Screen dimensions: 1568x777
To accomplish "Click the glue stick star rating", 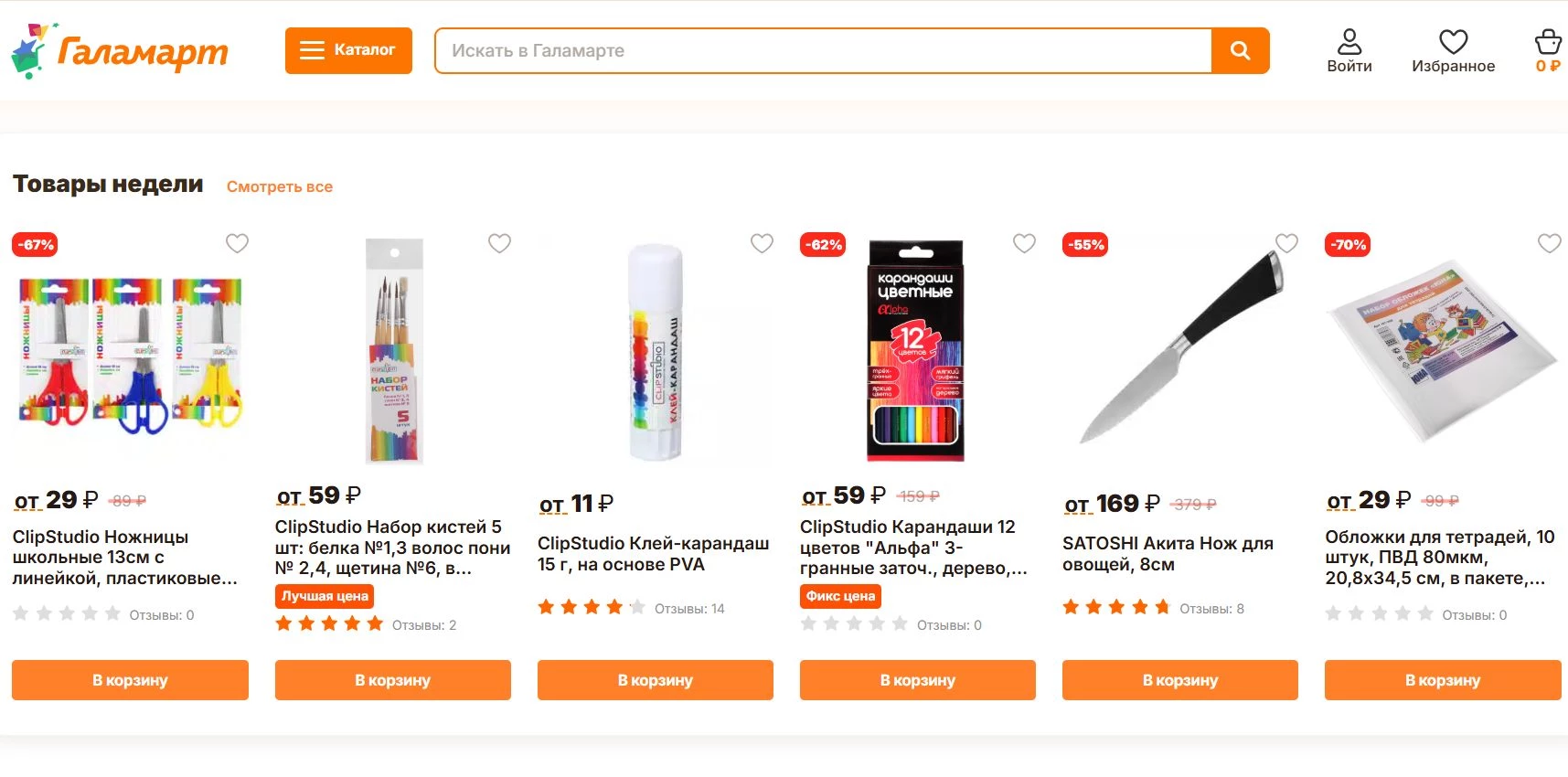I will pyautogui.click(x=592, y=608).
